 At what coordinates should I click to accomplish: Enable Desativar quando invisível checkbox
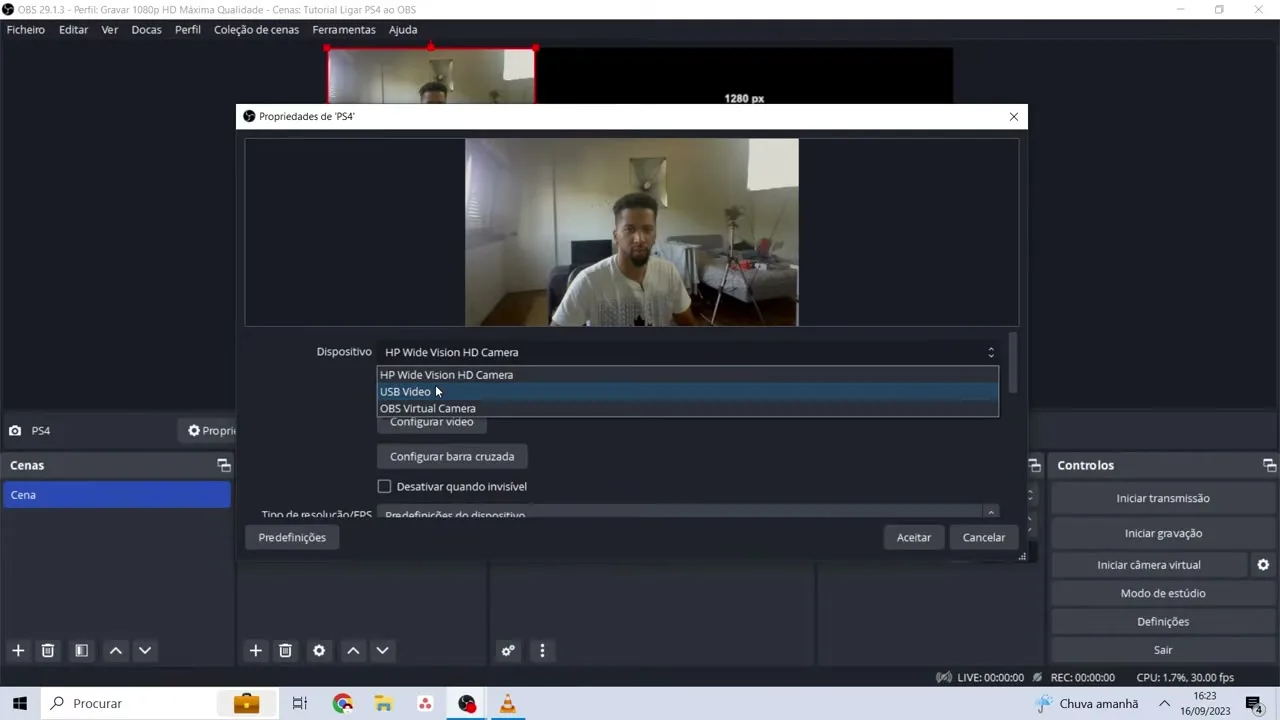(384, 486)
